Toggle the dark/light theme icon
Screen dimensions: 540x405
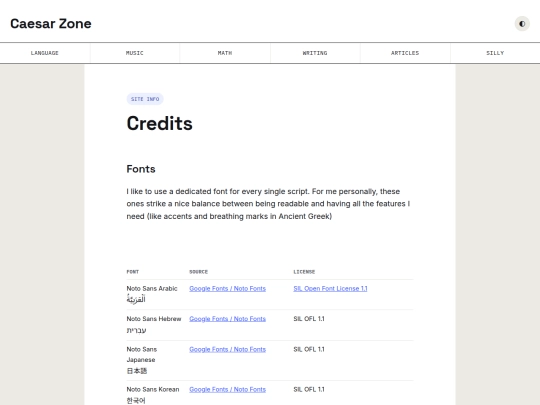[x=522, y=24]
